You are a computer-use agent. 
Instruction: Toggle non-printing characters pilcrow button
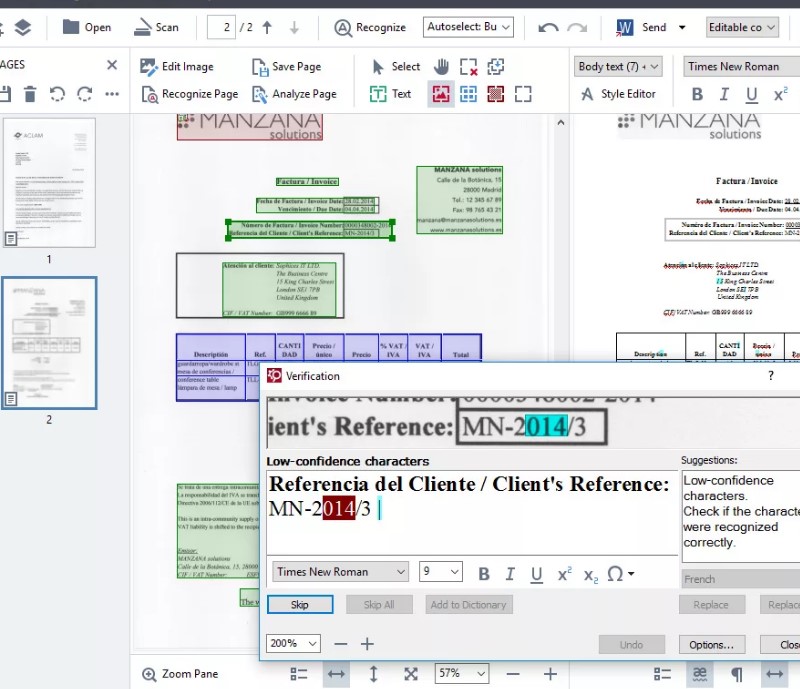(x=737, y=674)
